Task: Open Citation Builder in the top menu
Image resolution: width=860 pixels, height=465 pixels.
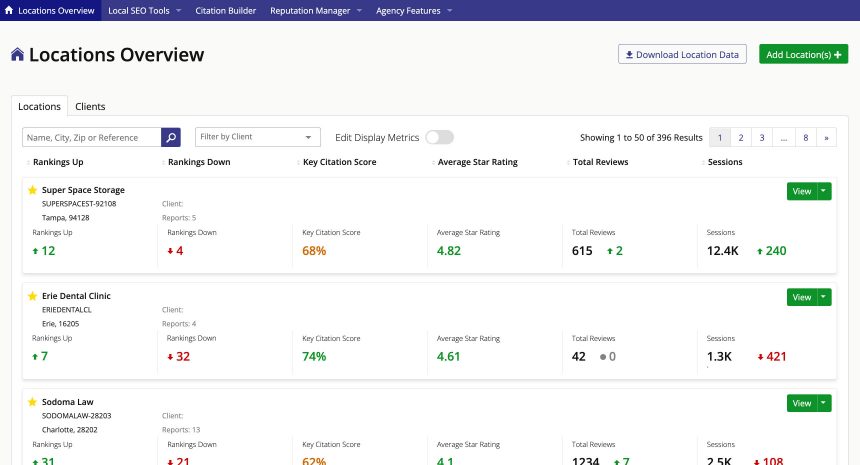Action: pyautogui.click(x=226, y=11)
